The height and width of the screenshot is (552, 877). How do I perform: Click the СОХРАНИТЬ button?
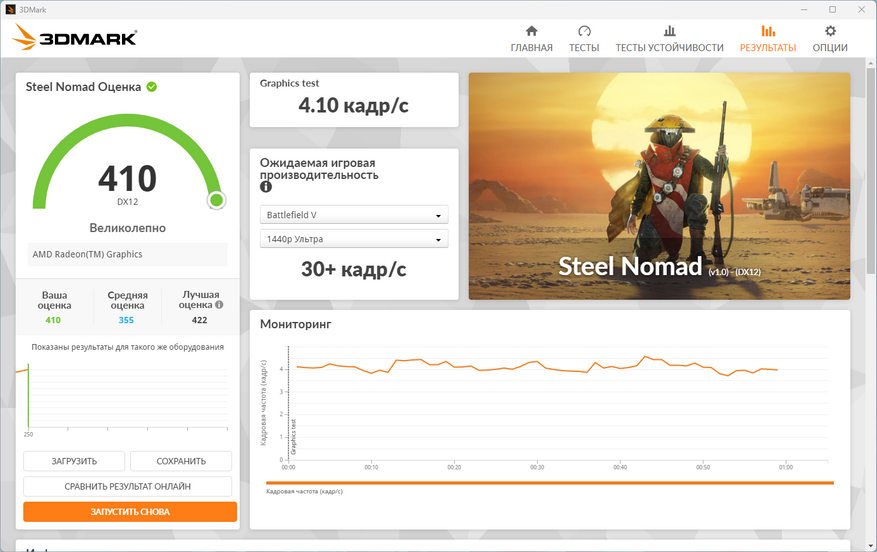(x=181, y=461)
